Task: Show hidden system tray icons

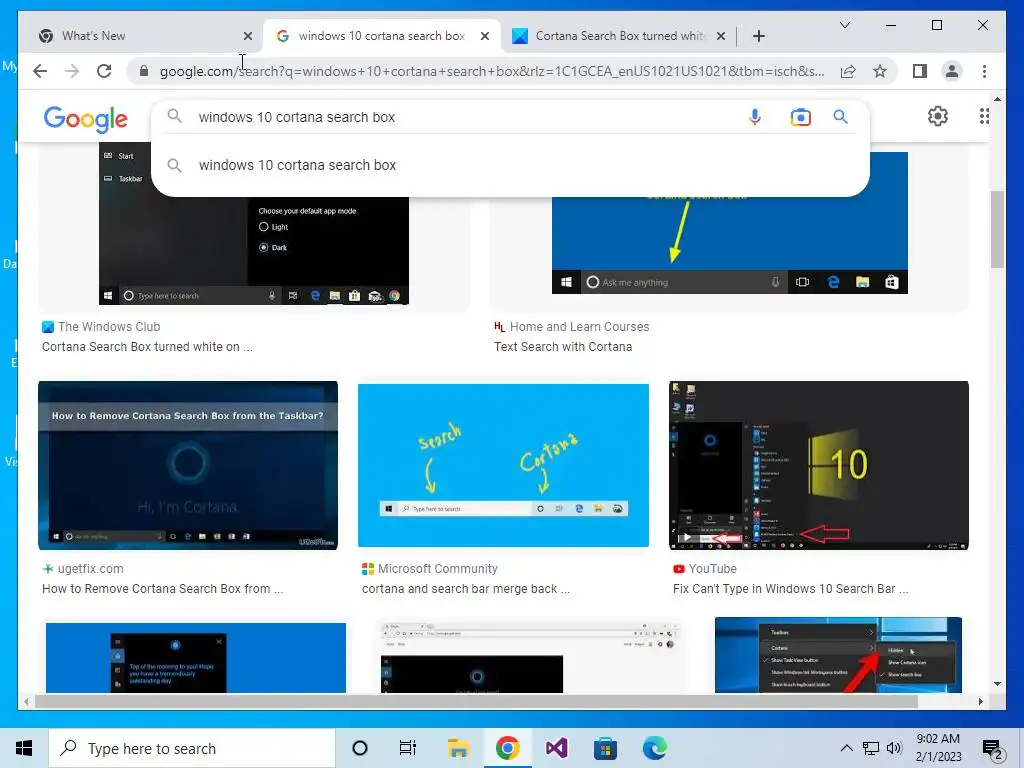Action: coord(846,748)
